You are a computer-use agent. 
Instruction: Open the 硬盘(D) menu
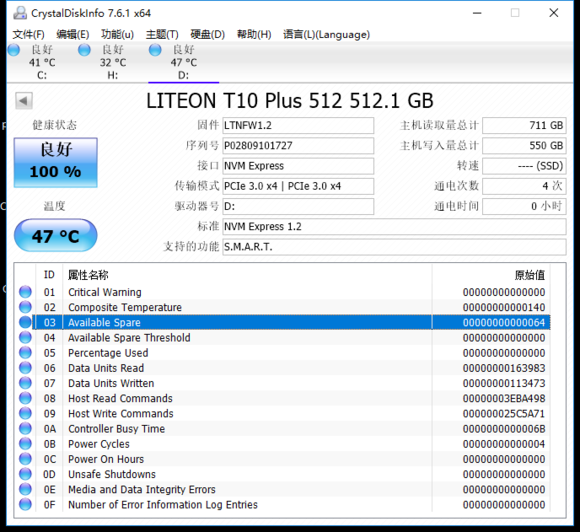coord(208,34)
